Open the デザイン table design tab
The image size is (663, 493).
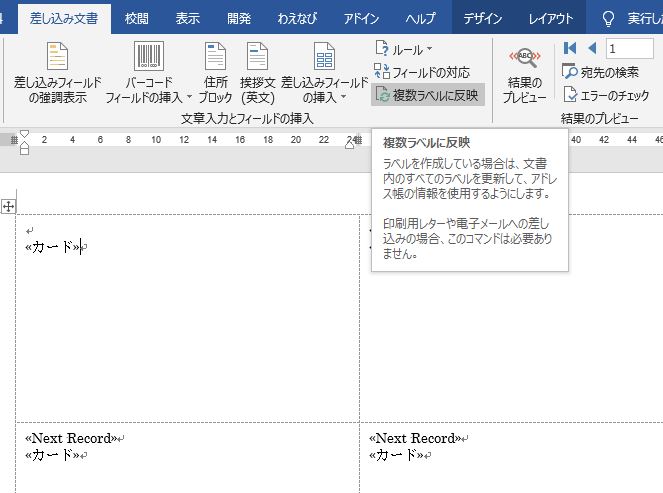click(x=482, y=19)
